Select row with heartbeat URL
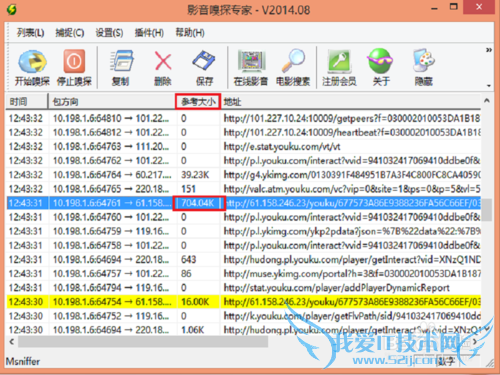This screenshot has height=375, width=500. click(x=243, y=132)
